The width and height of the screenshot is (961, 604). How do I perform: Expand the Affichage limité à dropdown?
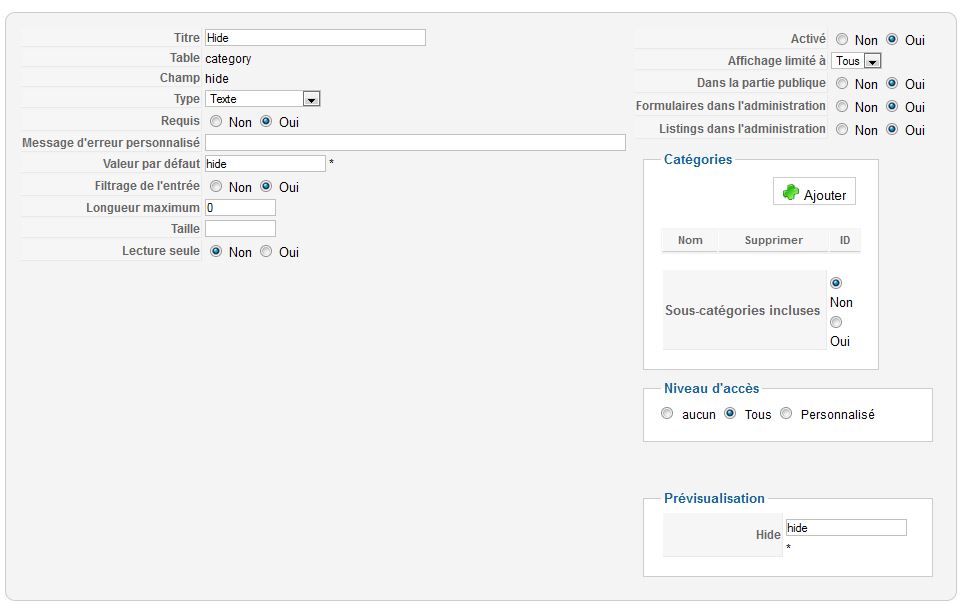856,61
